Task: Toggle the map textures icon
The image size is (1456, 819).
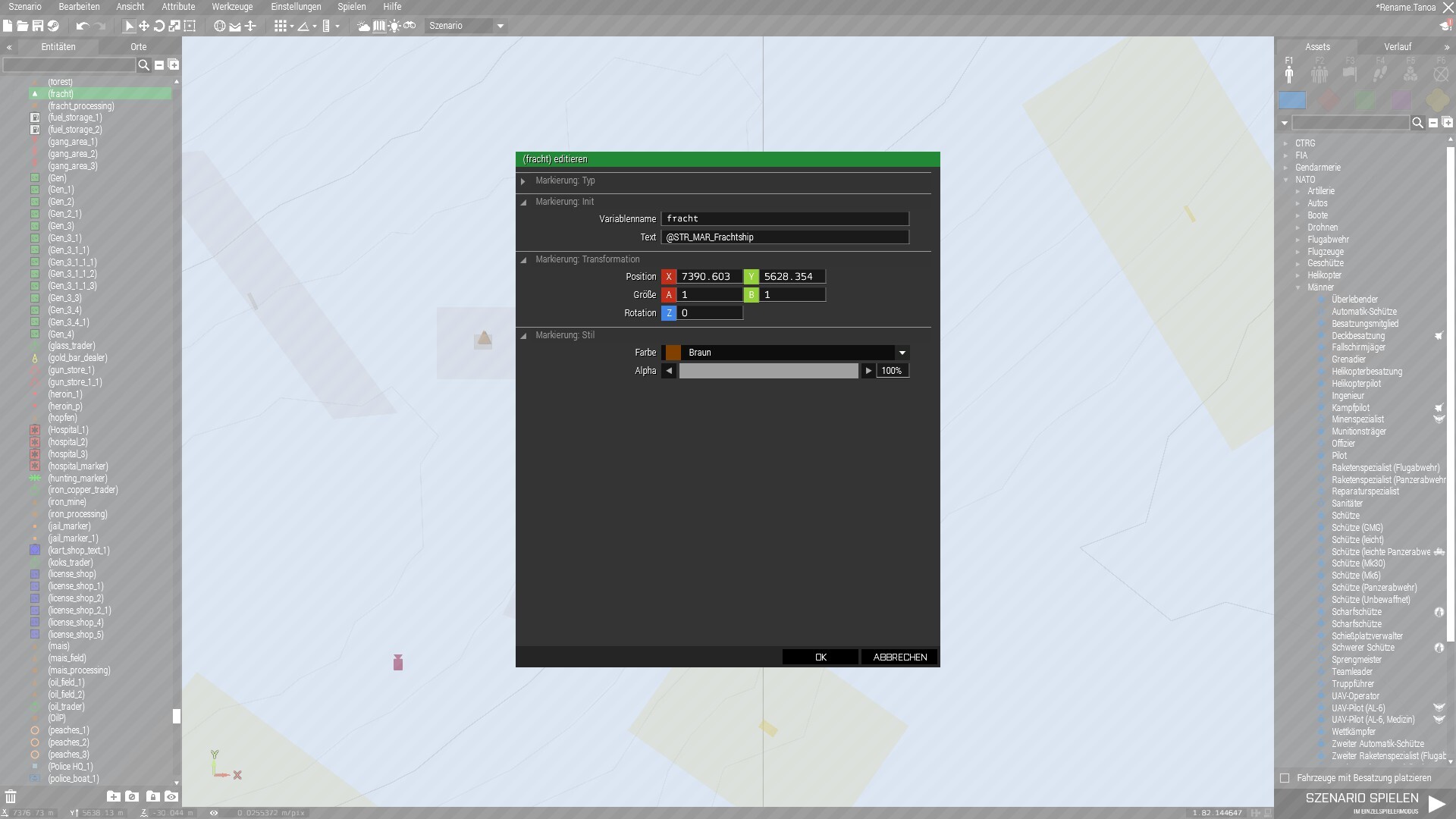Action: 379,26
